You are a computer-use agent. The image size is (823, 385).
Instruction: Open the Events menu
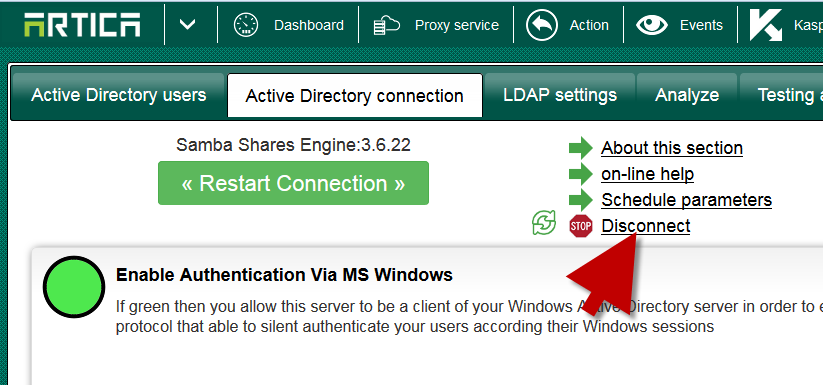click(x=701, y=25)
